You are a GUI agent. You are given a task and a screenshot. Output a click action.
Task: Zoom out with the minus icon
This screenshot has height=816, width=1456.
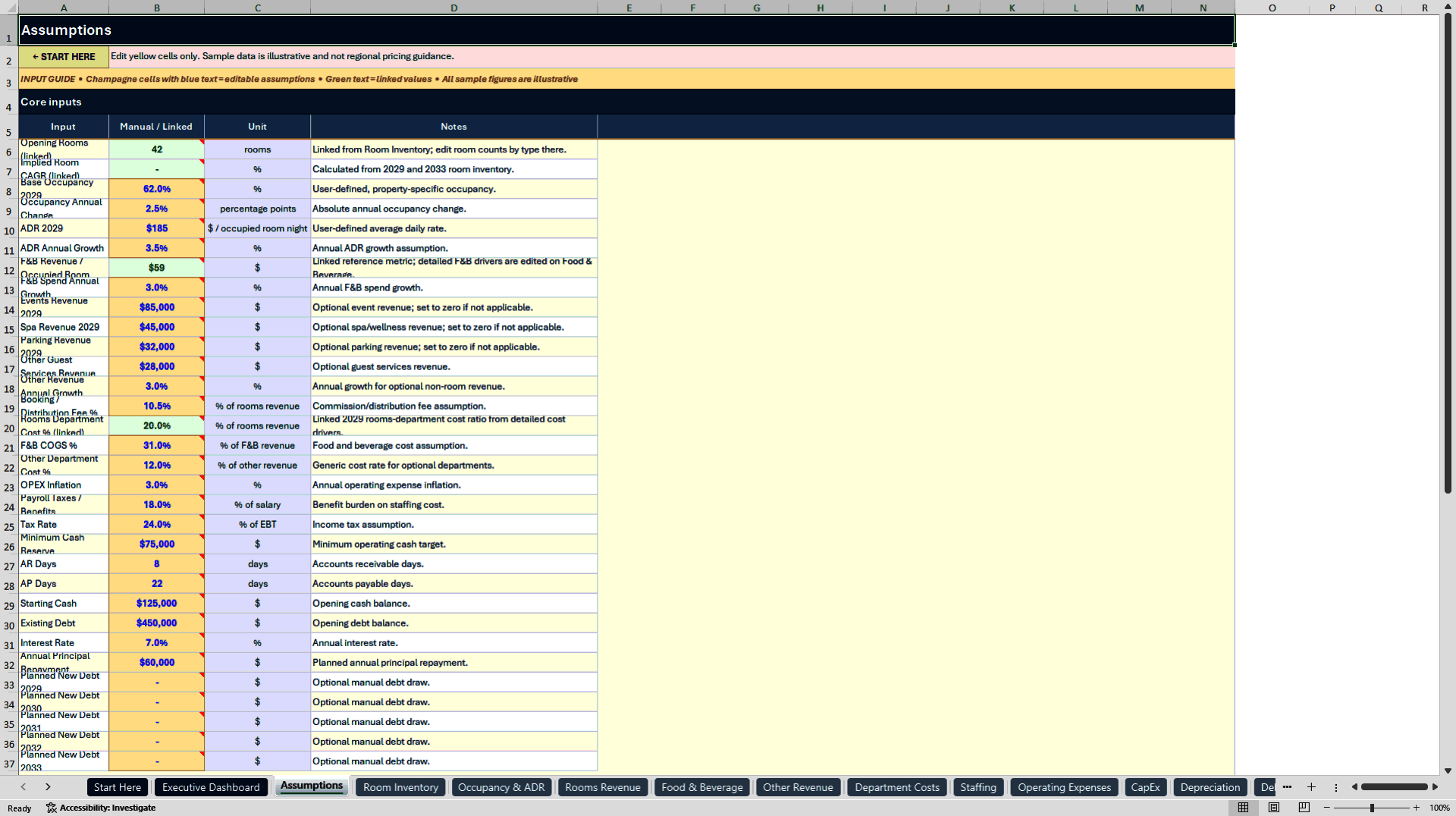tap(1327, 808)
